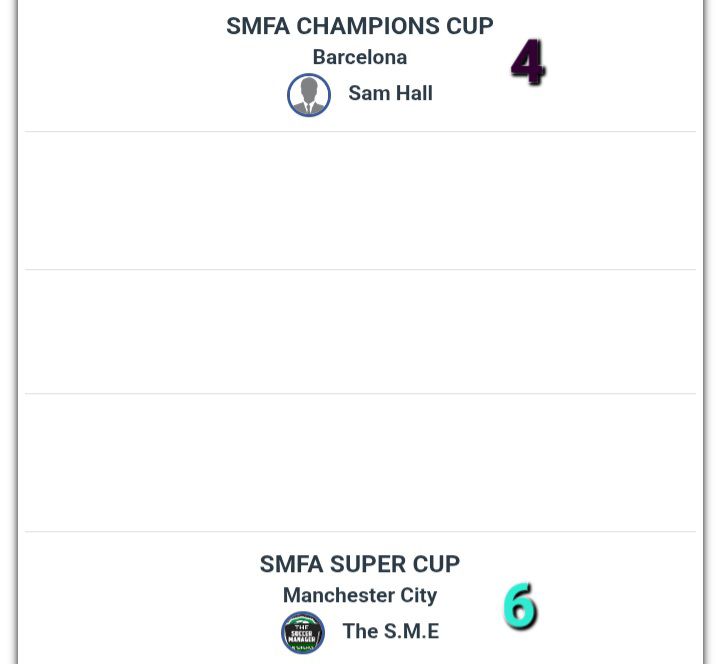720x664 pixels.
Task: Click the teal number 6 badge
Action: tap(520, 606)
